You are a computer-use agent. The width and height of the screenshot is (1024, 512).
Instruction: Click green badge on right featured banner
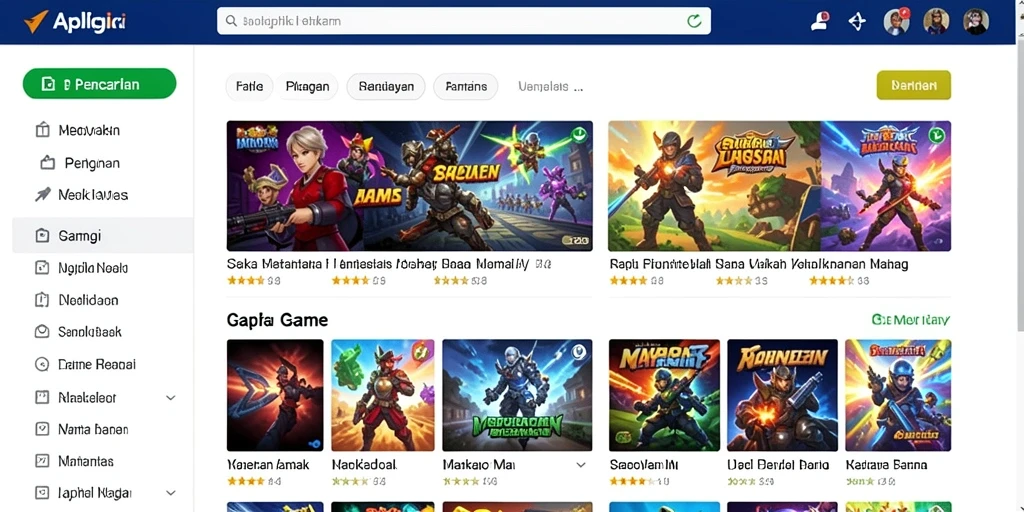pos(936,135)
